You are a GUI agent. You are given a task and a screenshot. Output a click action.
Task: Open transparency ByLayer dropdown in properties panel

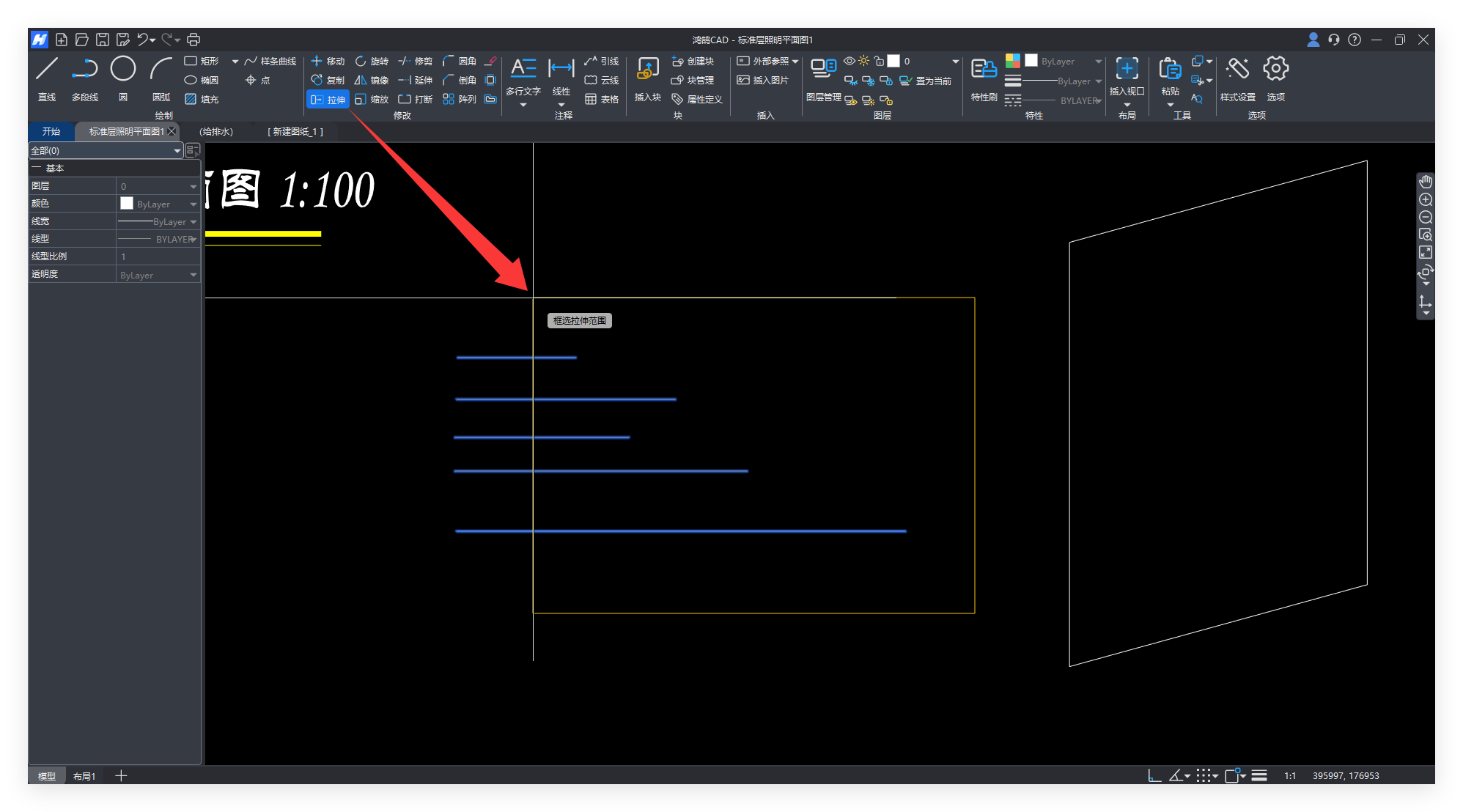193,275
